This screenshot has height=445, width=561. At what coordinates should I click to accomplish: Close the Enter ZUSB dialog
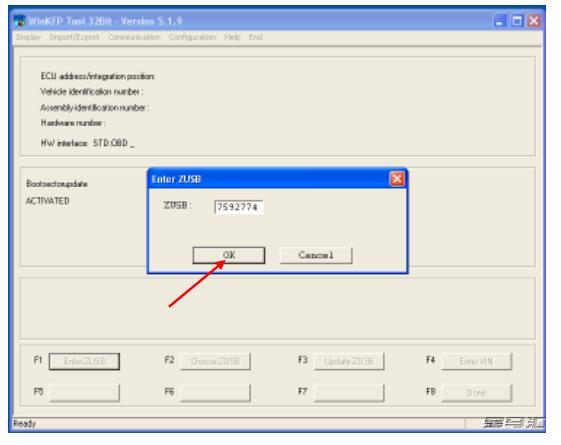(397, 179)
